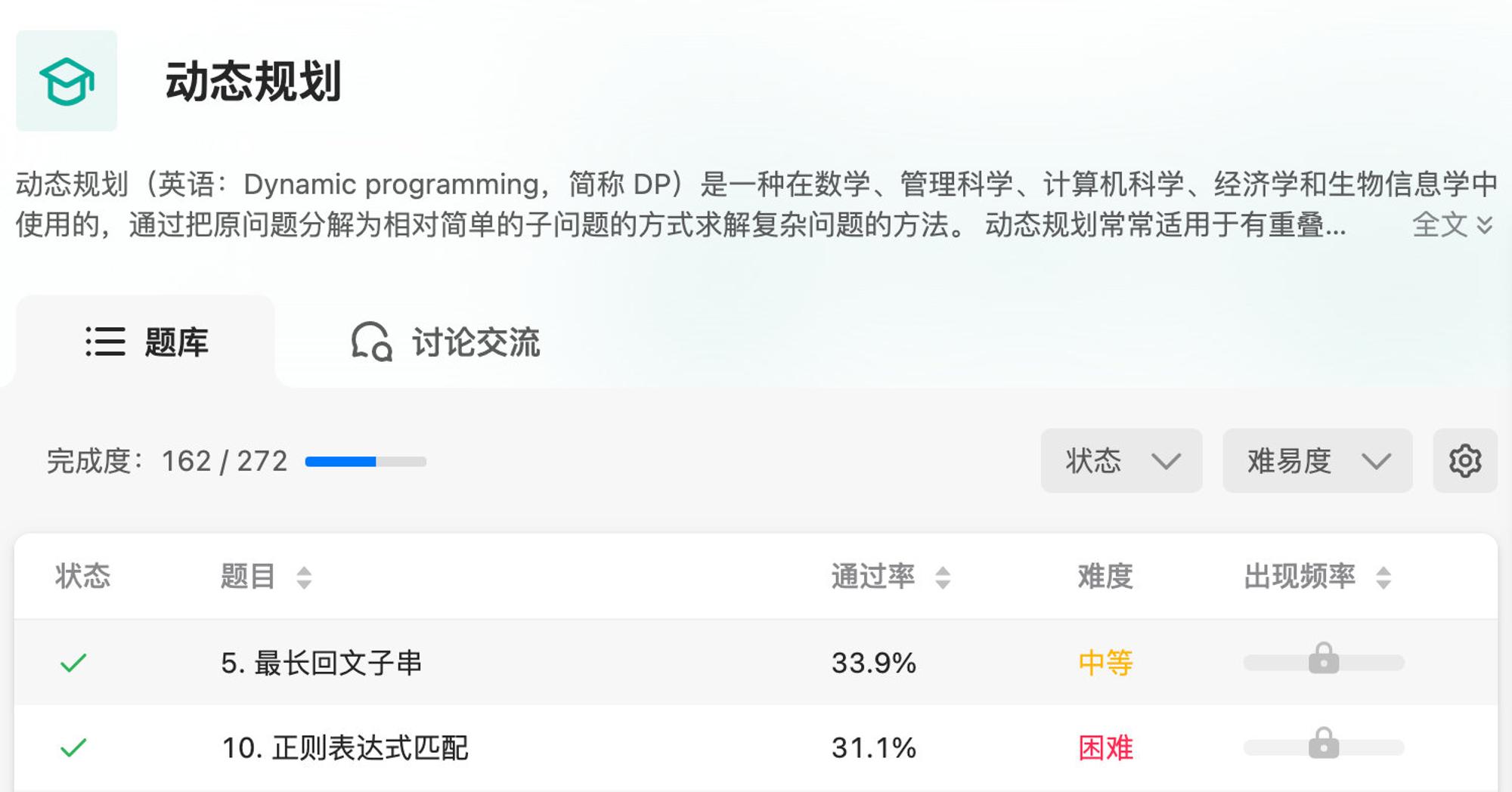The height and width of the screenshot is (792, 1512).
Task: Open the settings gear icon
Action: click(1464, 461)
